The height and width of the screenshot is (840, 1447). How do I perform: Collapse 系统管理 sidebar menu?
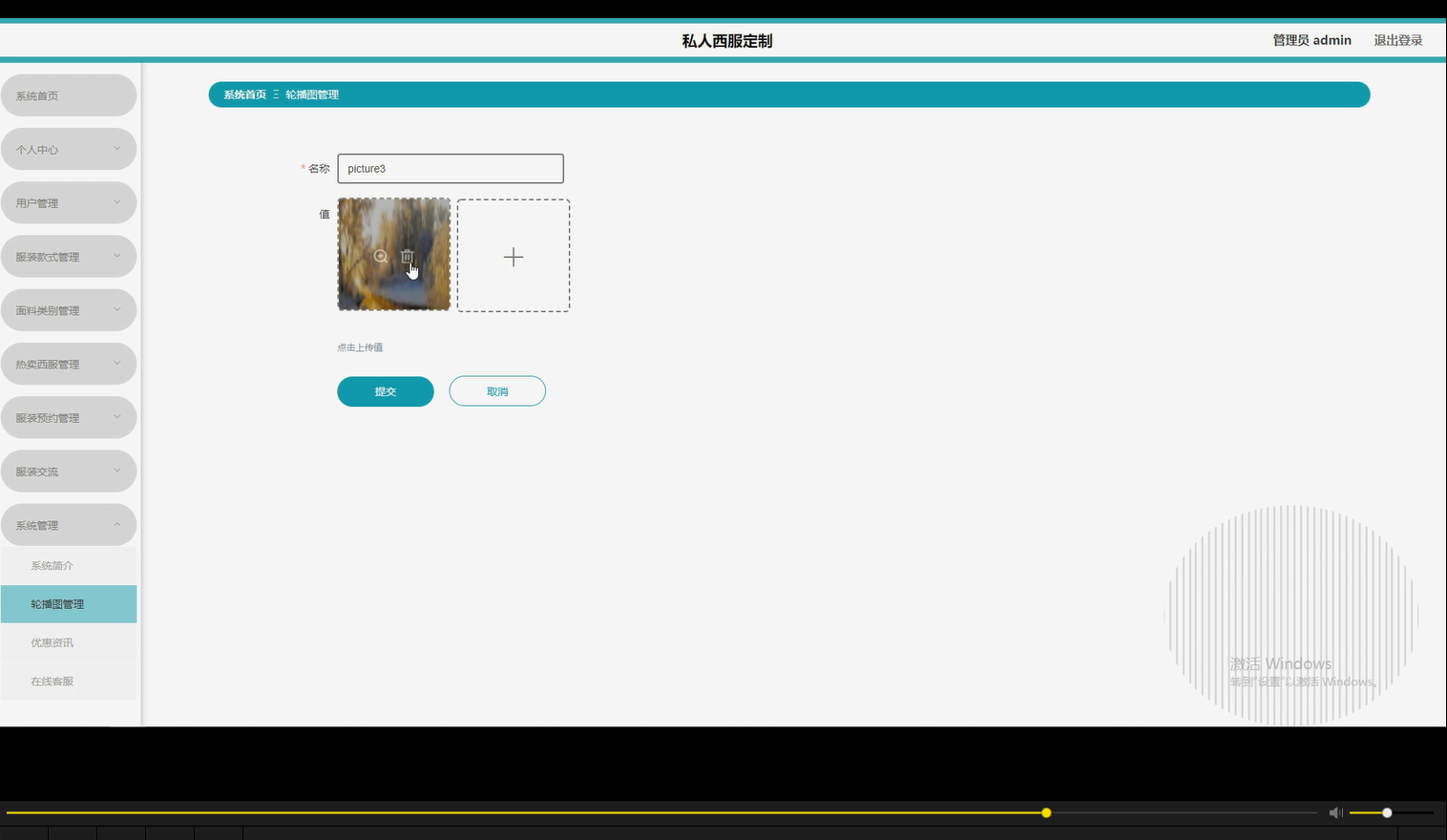click(69, 525)
